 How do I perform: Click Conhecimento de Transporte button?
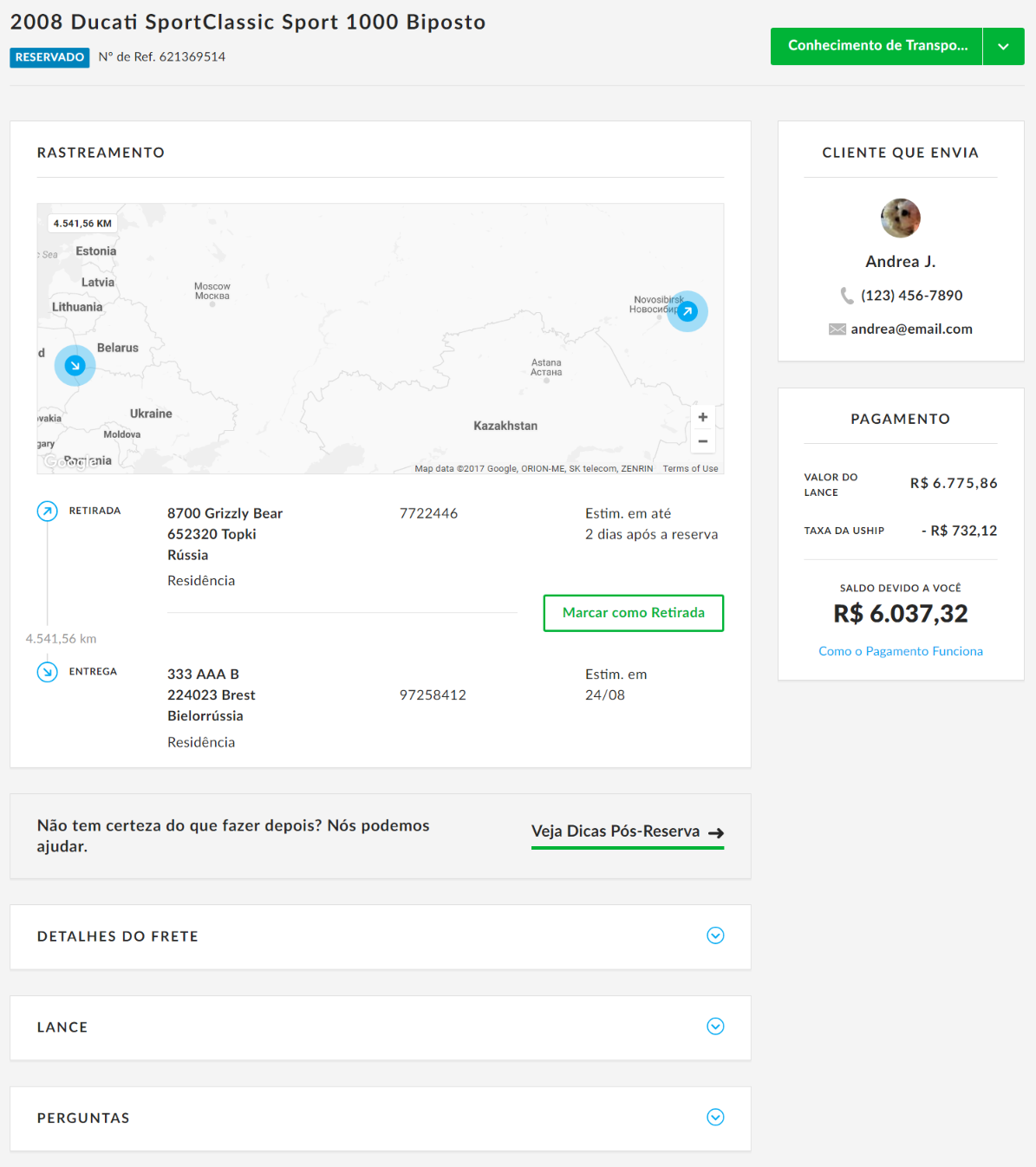(876, 46)
